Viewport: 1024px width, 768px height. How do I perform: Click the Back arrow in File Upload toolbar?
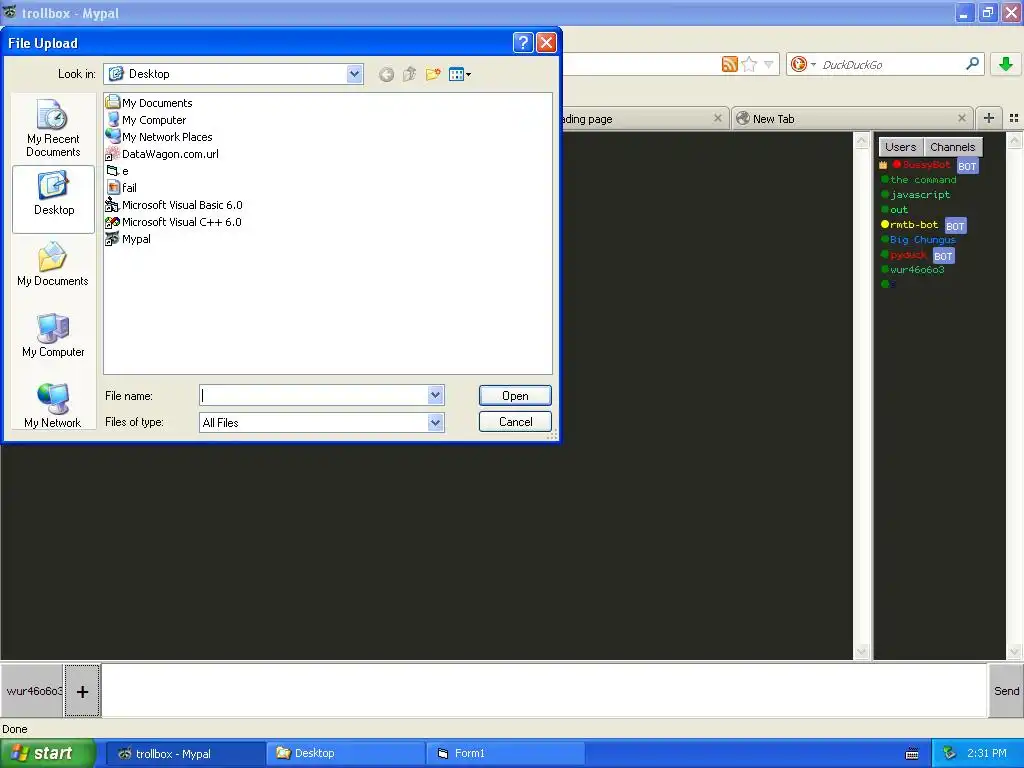[x=387, y=74]
